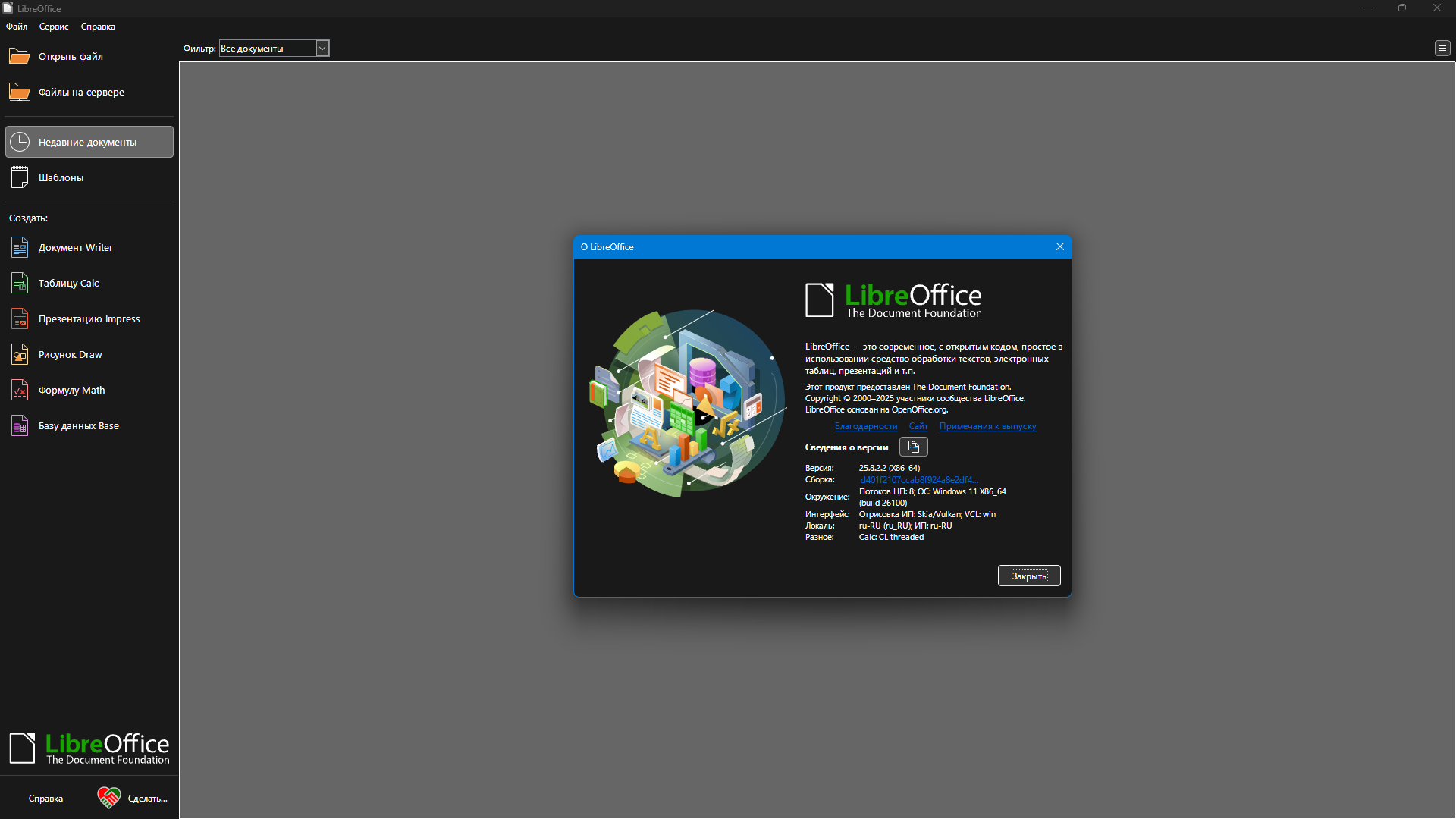Screen dimensions: 1456x819
Task: Open the Files on server icon
Action: [x=19, y=93]
